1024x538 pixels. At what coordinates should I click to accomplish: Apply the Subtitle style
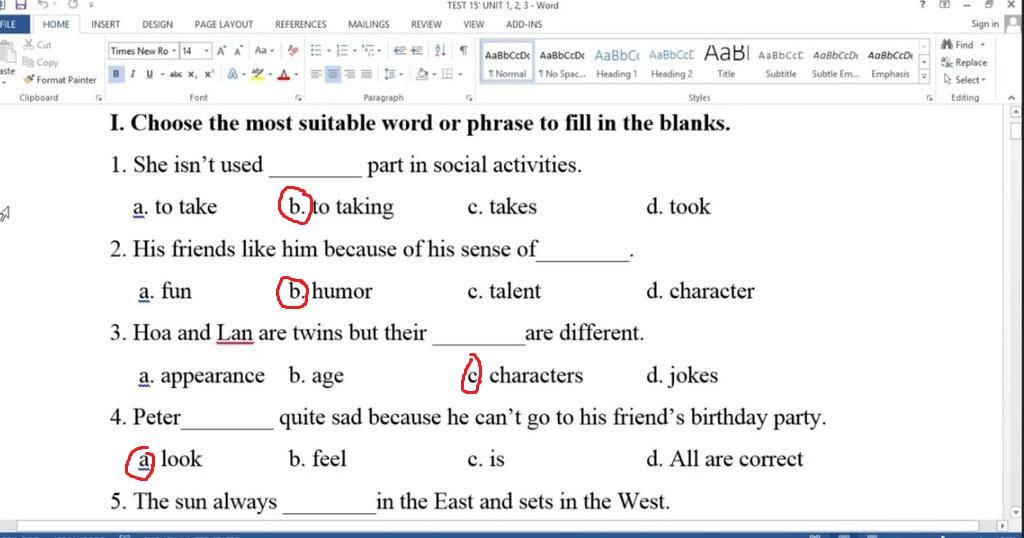[x=781, y=63]
